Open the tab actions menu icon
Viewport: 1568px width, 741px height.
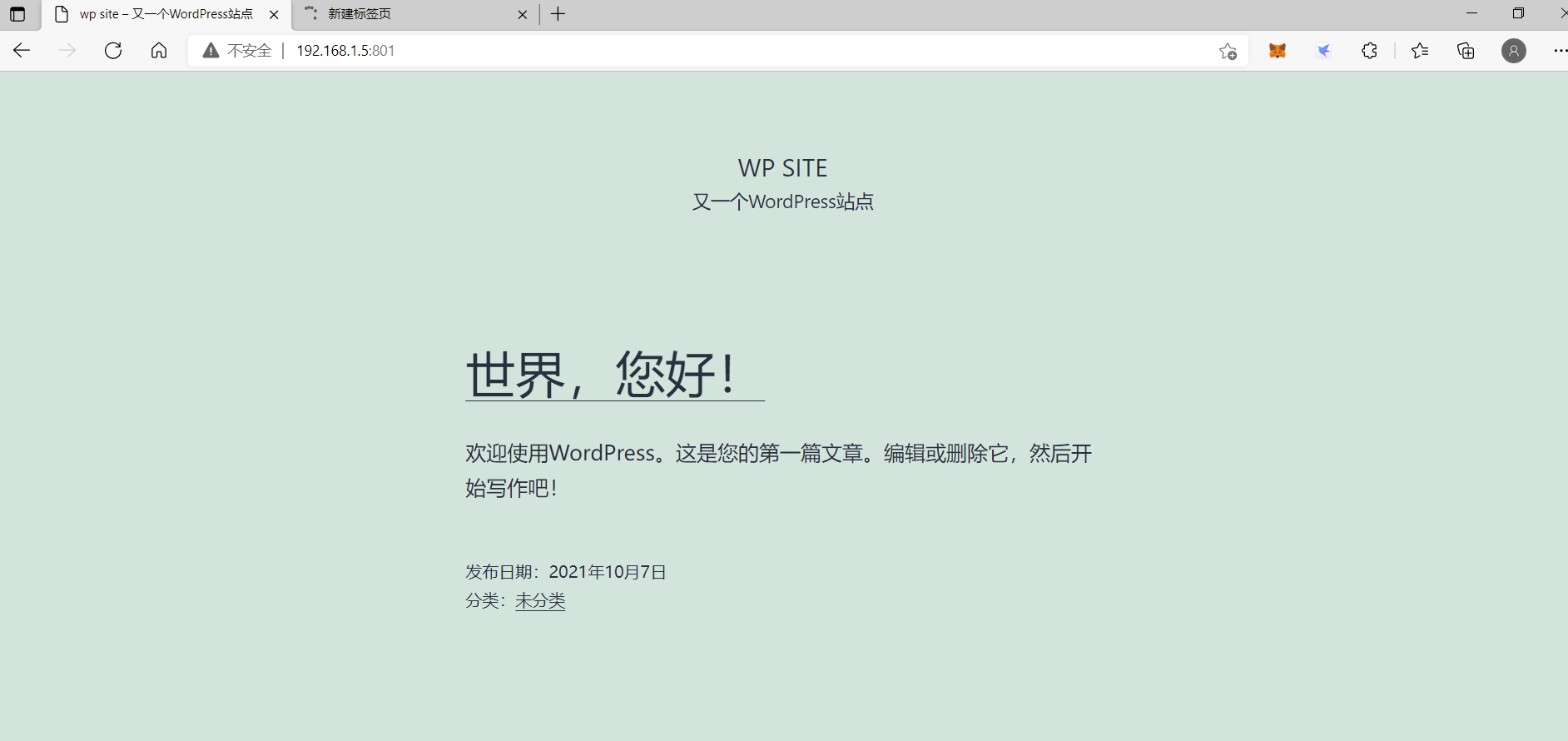click(x=17, y=14)
